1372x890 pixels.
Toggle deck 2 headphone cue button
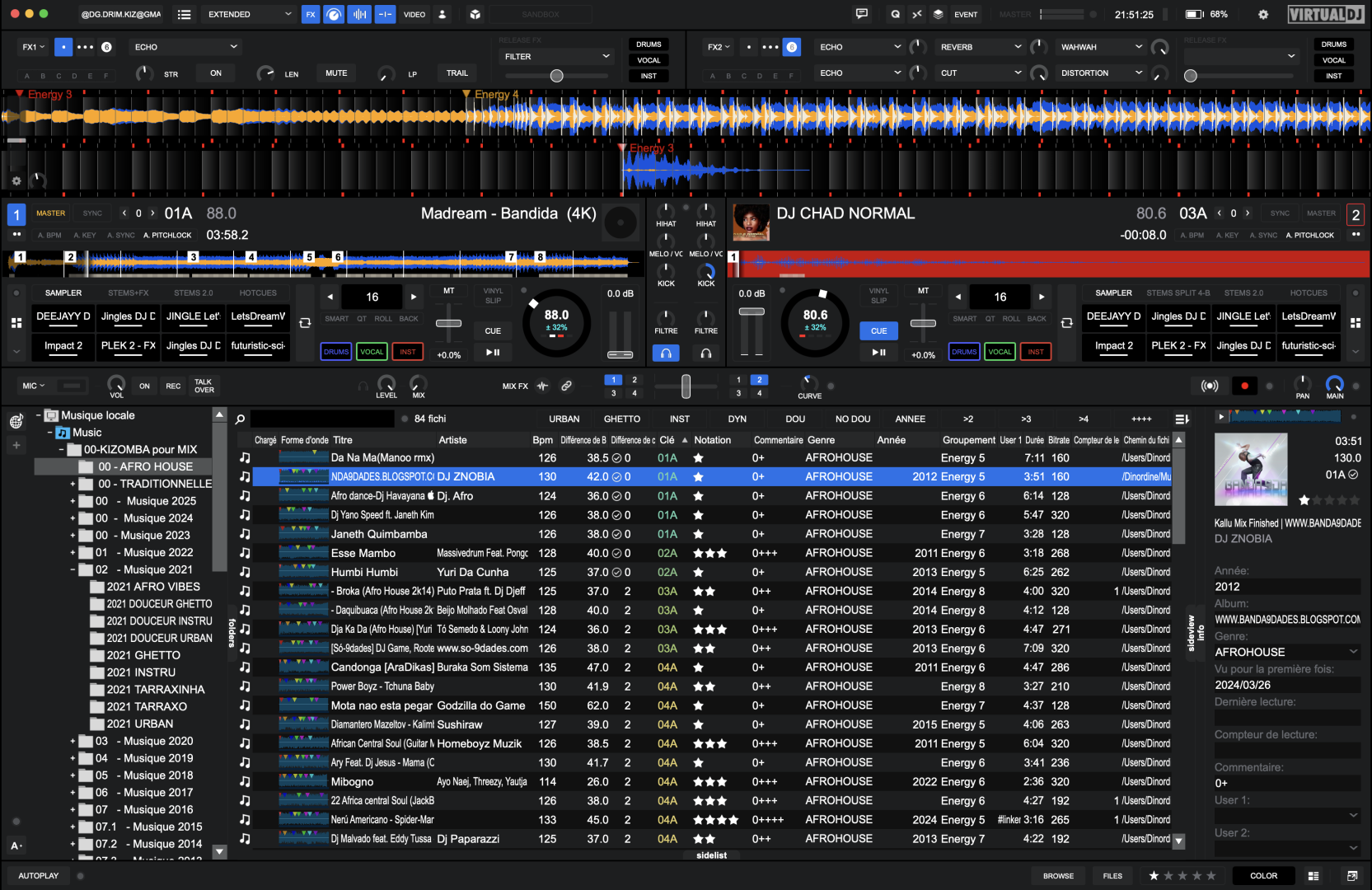706,354
